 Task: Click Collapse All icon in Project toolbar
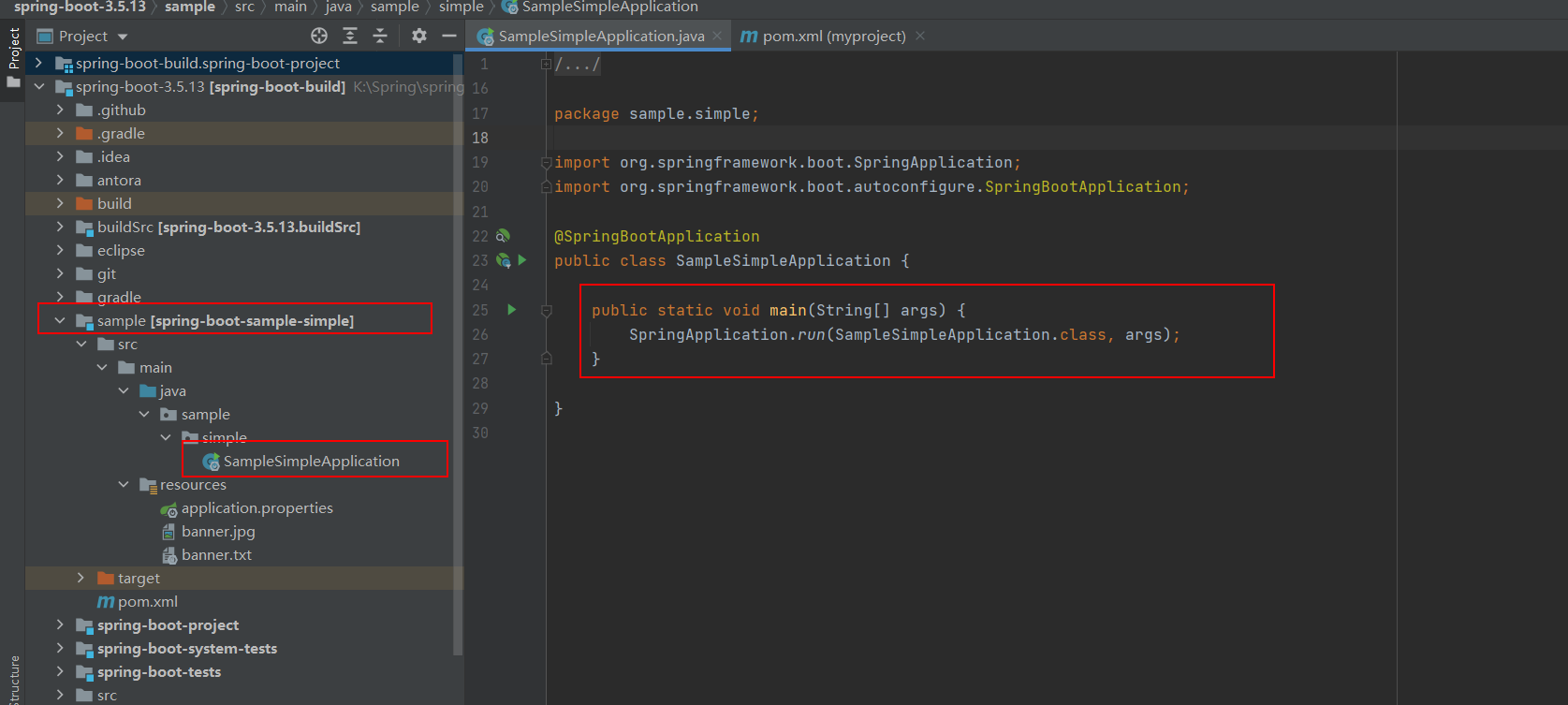380,36
